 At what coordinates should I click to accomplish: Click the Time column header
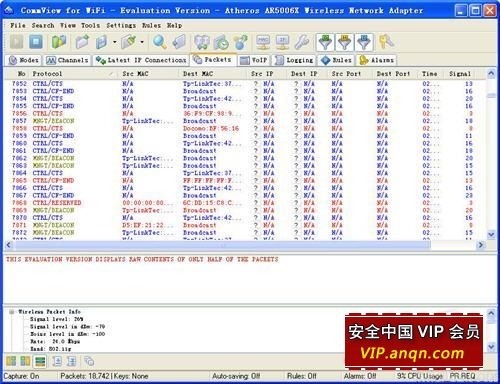point(431,74)
